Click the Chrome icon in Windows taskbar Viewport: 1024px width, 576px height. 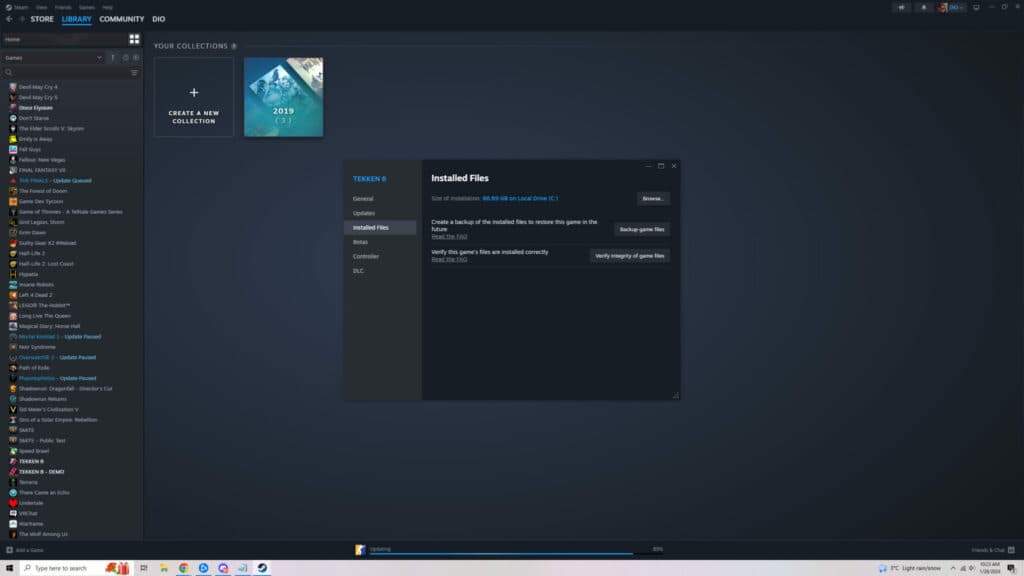(x=183, y=568)
